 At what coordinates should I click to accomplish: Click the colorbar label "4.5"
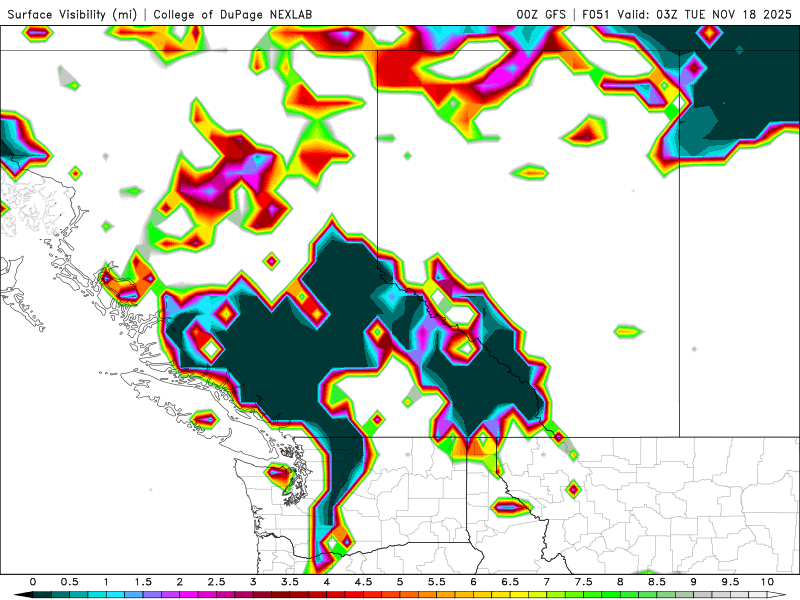[363, 582]
